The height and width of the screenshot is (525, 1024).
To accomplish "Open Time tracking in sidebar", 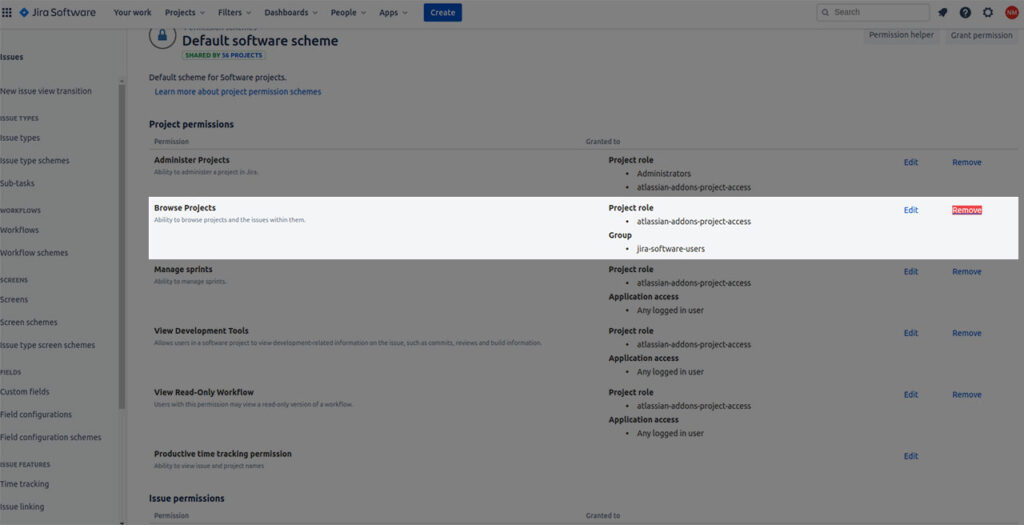I will [24, 485].
